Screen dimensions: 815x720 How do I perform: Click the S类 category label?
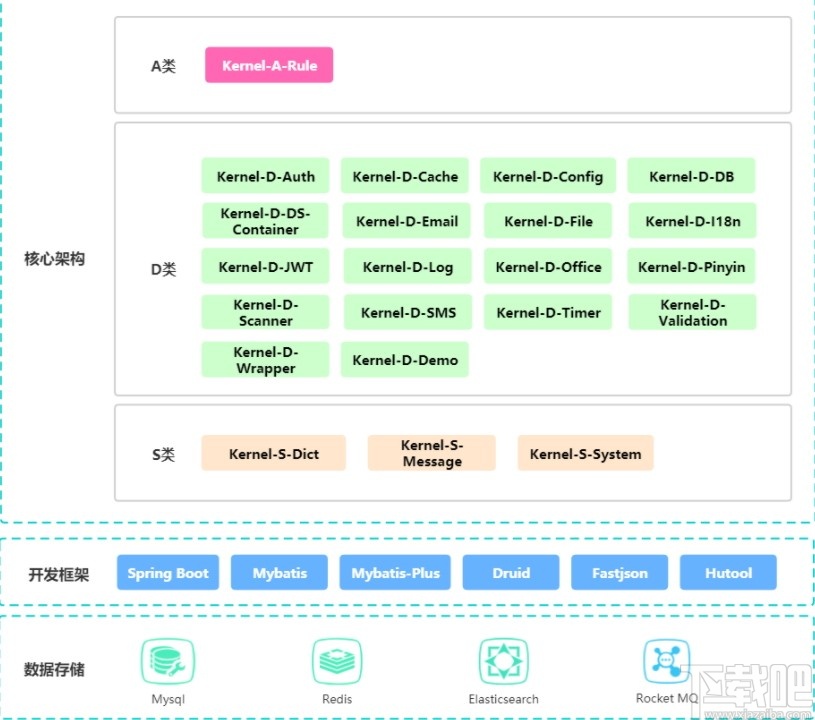click(x=163, y=454)
